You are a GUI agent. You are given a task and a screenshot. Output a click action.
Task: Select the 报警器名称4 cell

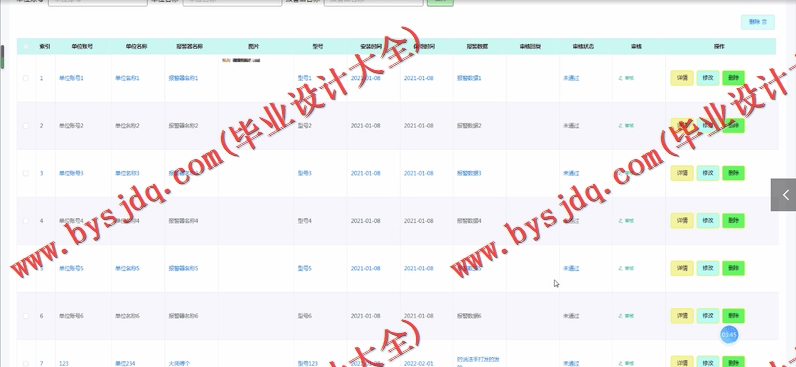183,221
